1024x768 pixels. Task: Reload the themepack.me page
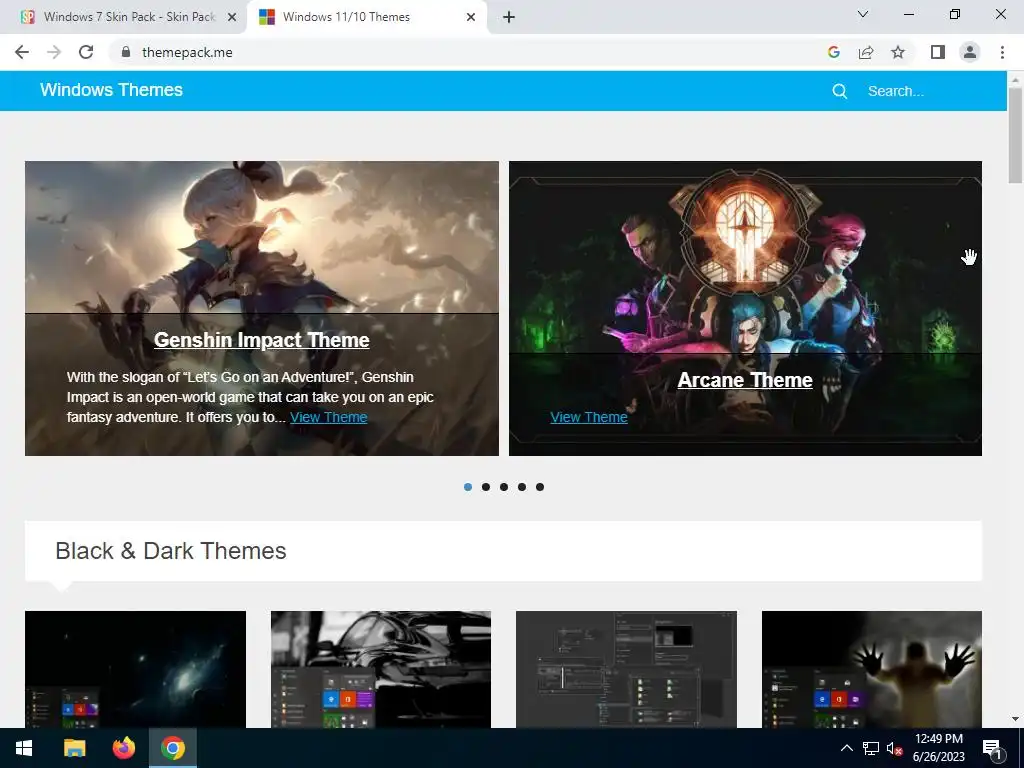[86, 52]
